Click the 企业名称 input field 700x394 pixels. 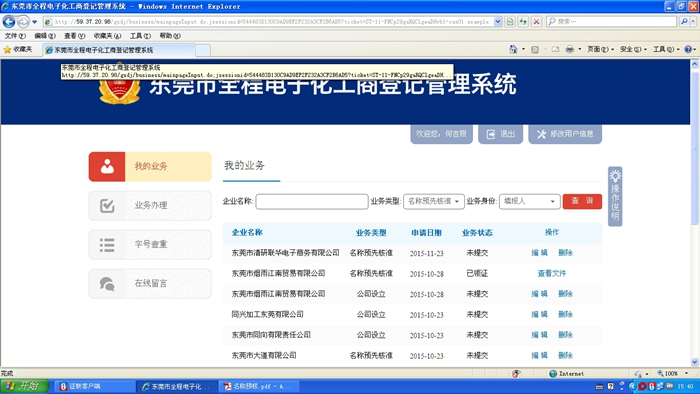tap(312, 201)
